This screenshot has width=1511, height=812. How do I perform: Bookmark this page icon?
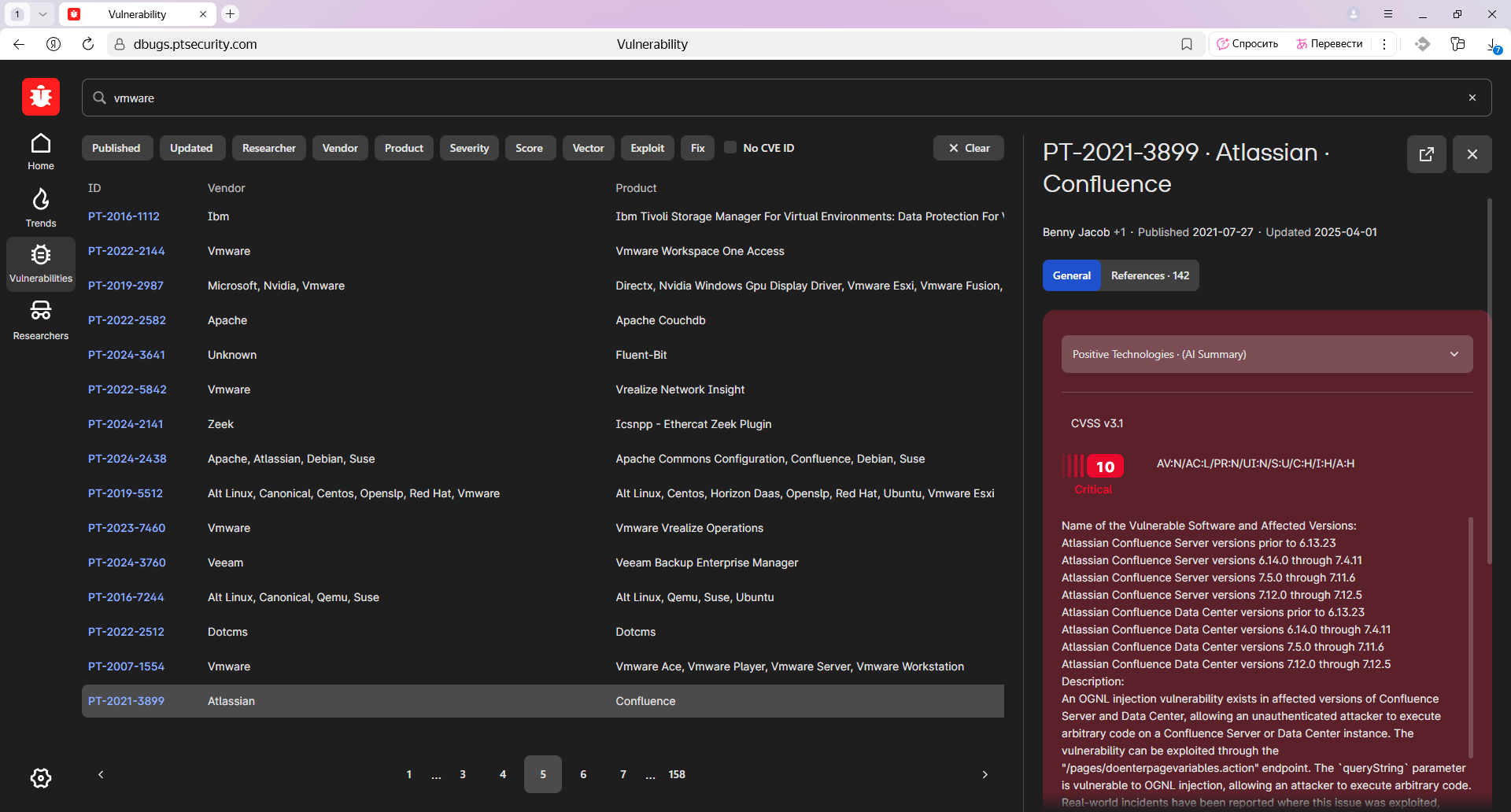(x=1187, y=44)
